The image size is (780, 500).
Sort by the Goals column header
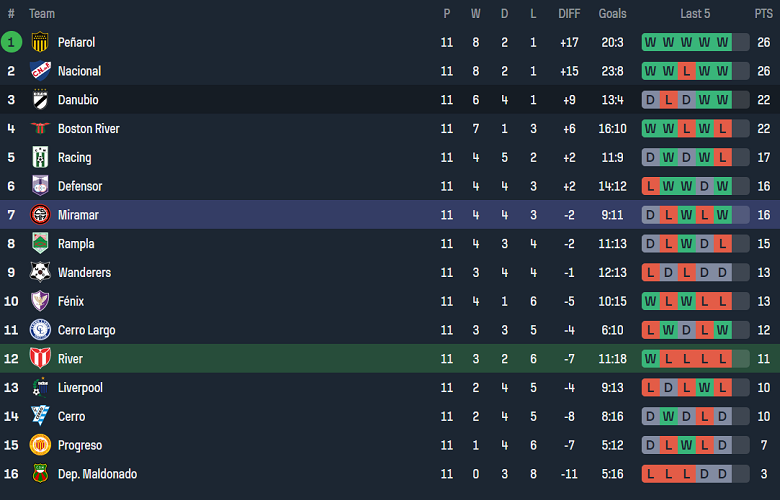point(612,14)
